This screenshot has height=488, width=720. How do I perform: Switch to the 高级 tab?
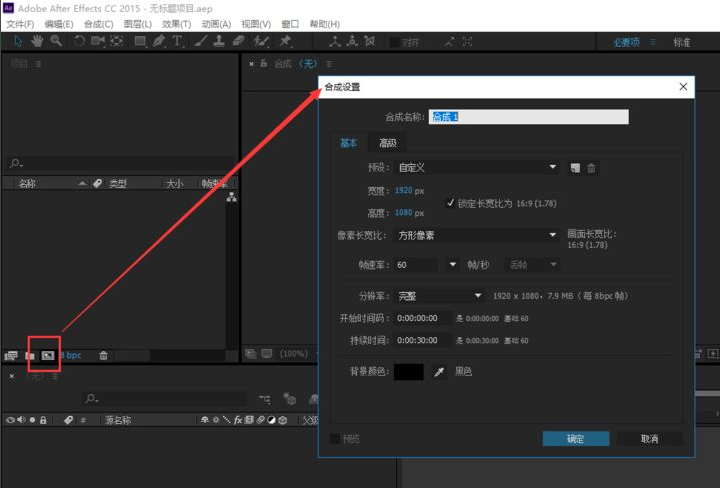pos(388,143)
